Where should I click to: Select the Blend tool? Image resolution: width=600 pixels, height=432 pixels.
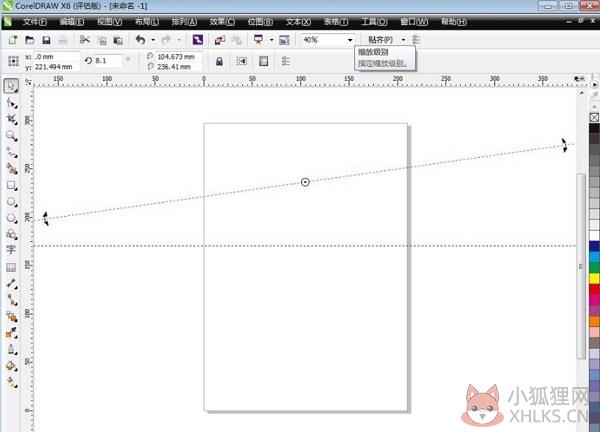11,316
